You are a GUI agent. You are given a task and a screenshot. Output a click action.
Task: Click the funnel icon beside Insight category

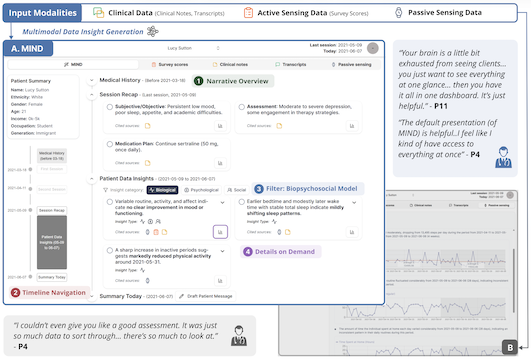(105, 190)
